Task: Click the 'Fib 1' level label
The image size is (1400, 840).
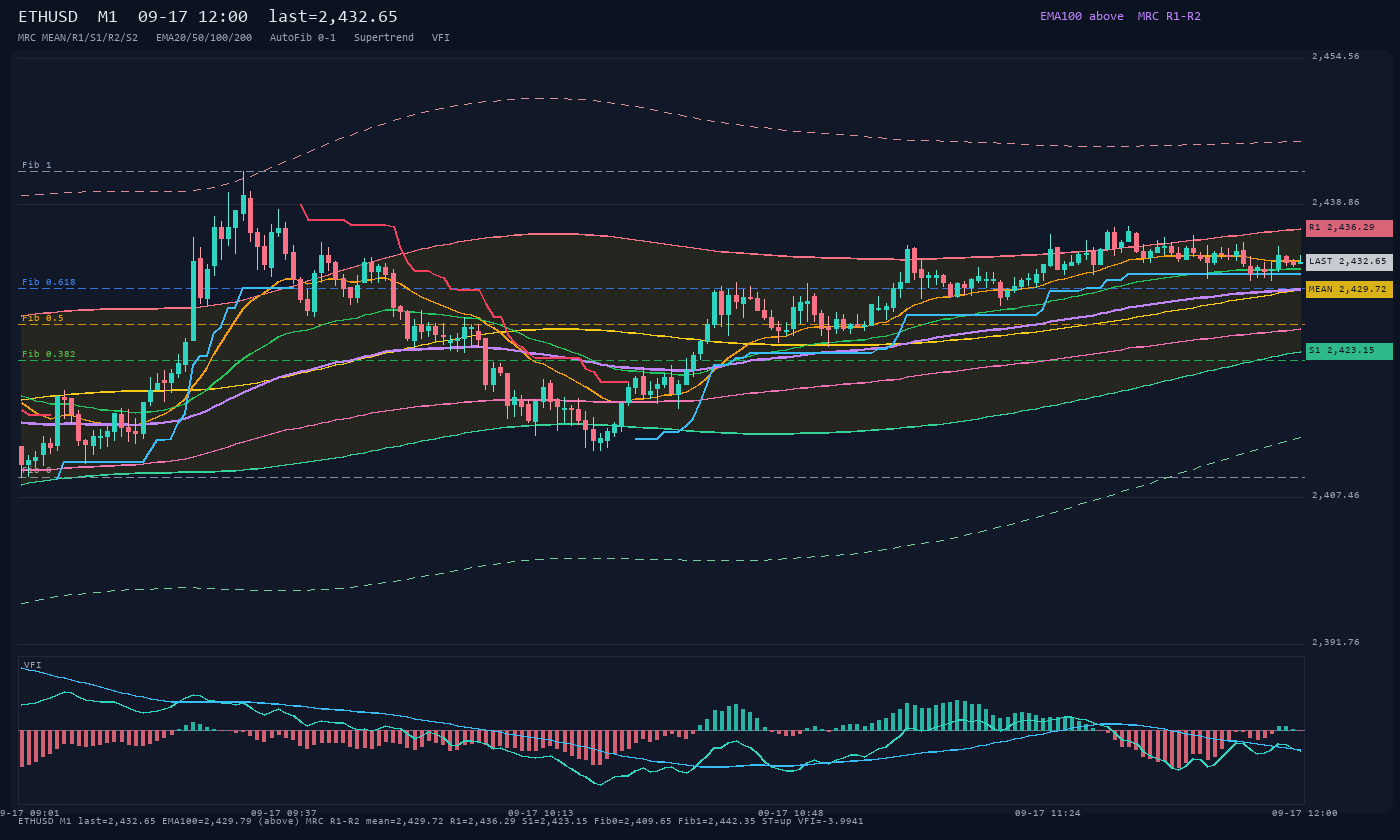Action: point(37,165)
